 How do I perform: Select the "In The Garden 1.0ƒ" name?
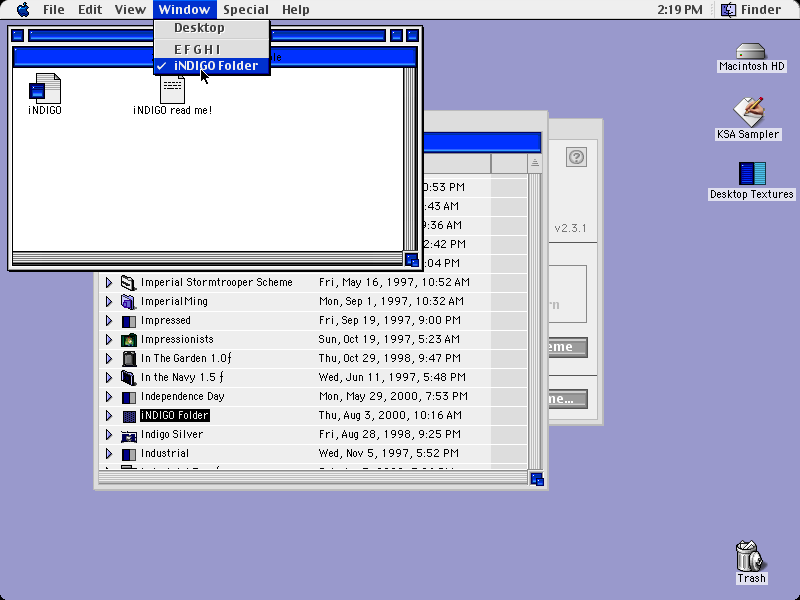click(x=186, y=359)
